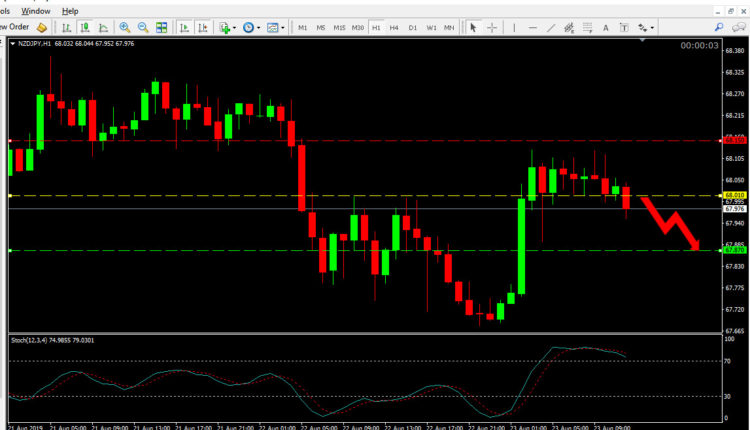Select the M1 timeframe
This screenshot has width=750, height=430.
click(302, 28)
